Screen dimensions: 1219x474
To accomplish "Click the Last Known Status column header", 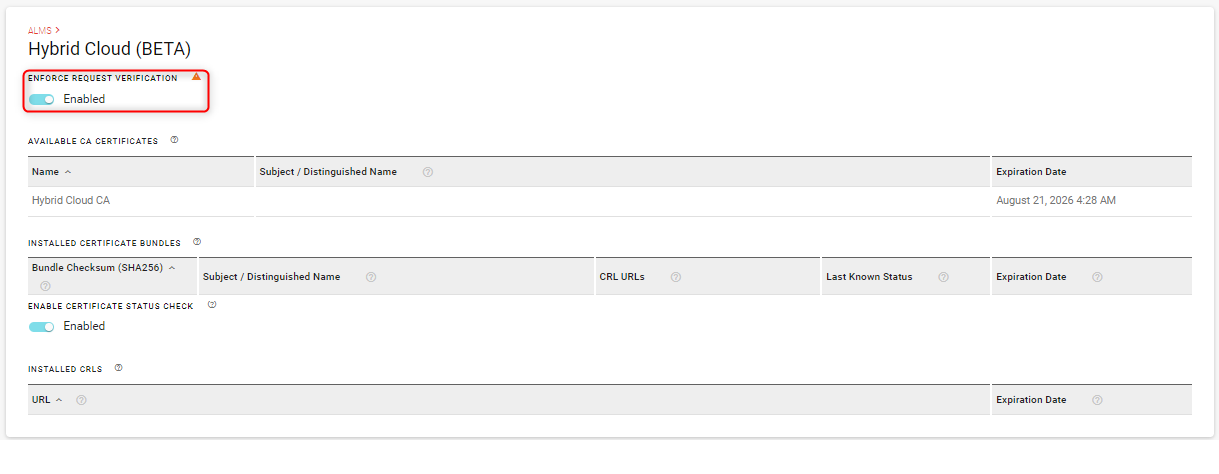I will click(869, 277).
